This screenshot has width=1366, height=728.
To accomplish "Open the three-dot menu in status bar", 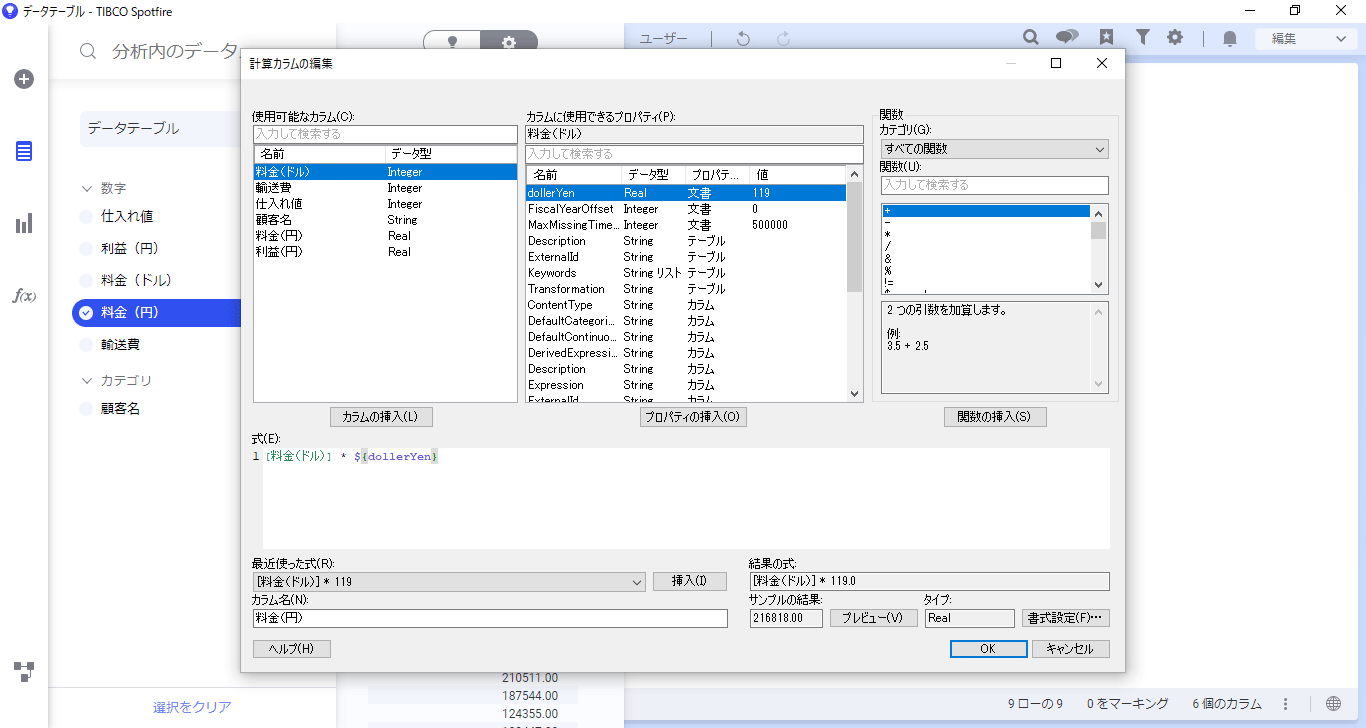I will (1286, 704).
